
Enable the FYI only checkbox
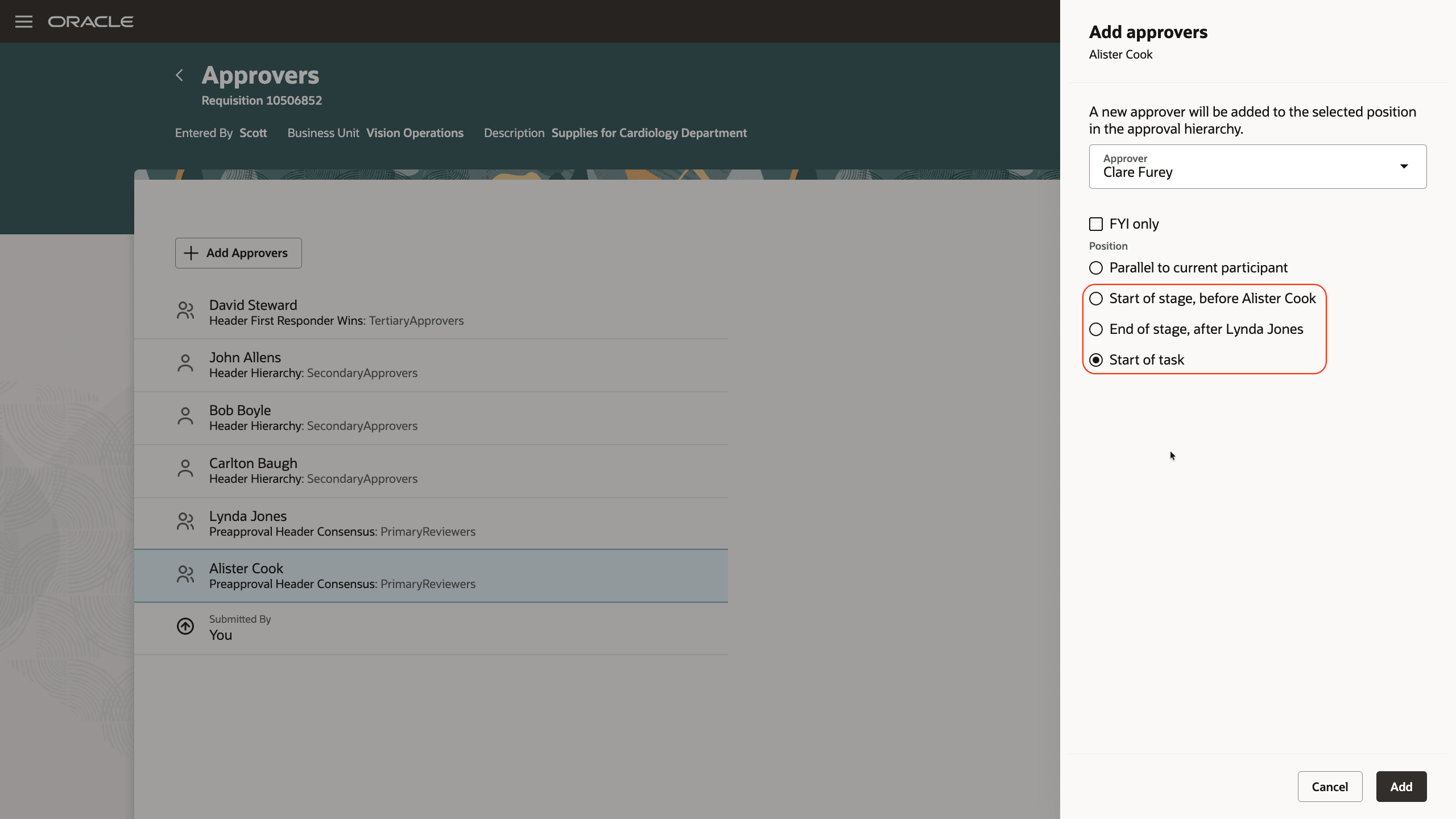point(1096,224)
